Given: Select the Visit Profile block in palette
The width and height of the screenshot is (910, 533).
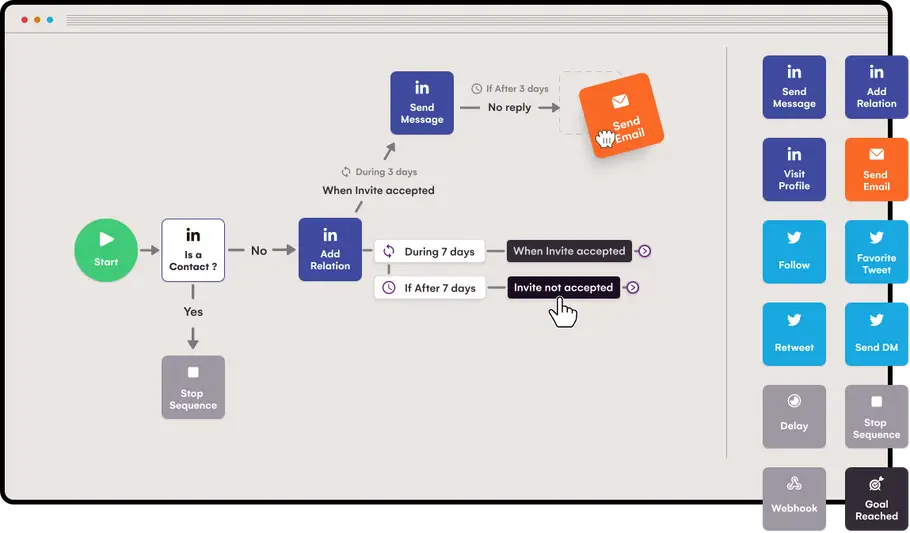Looking at the screenshot, I should coord(794,170).
